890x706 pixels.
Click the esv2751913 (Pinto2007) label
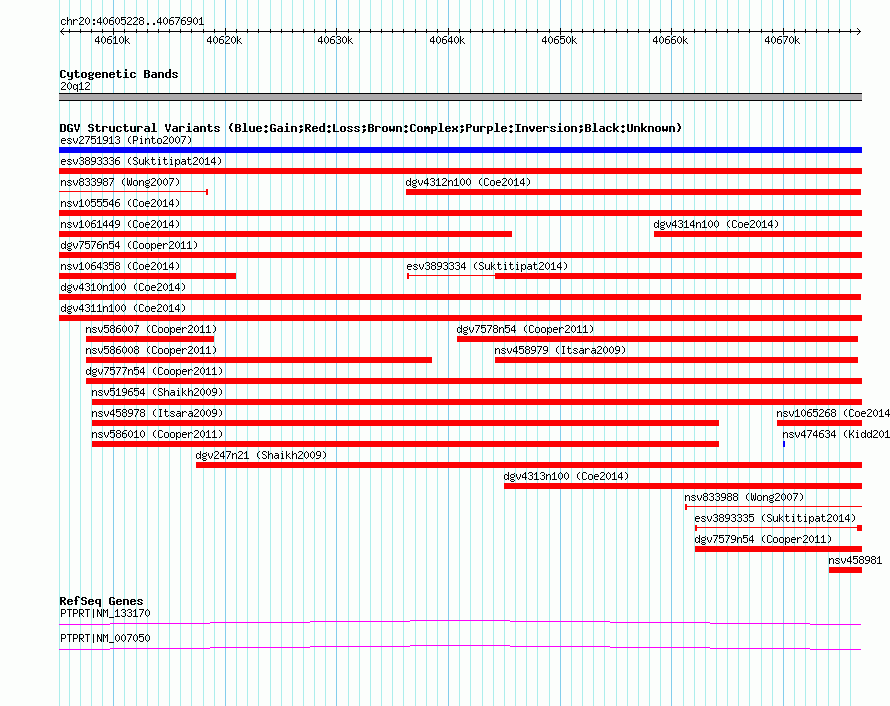point(126,140)
